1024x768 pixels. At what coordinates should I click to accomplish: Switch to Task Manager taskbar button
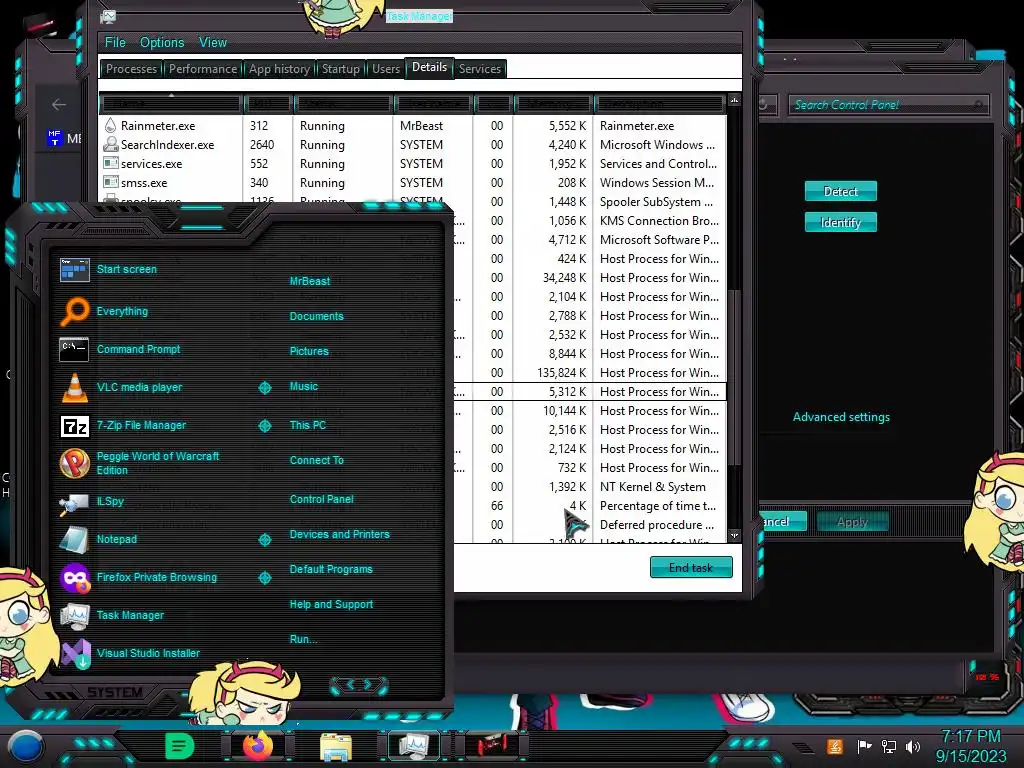414,746
